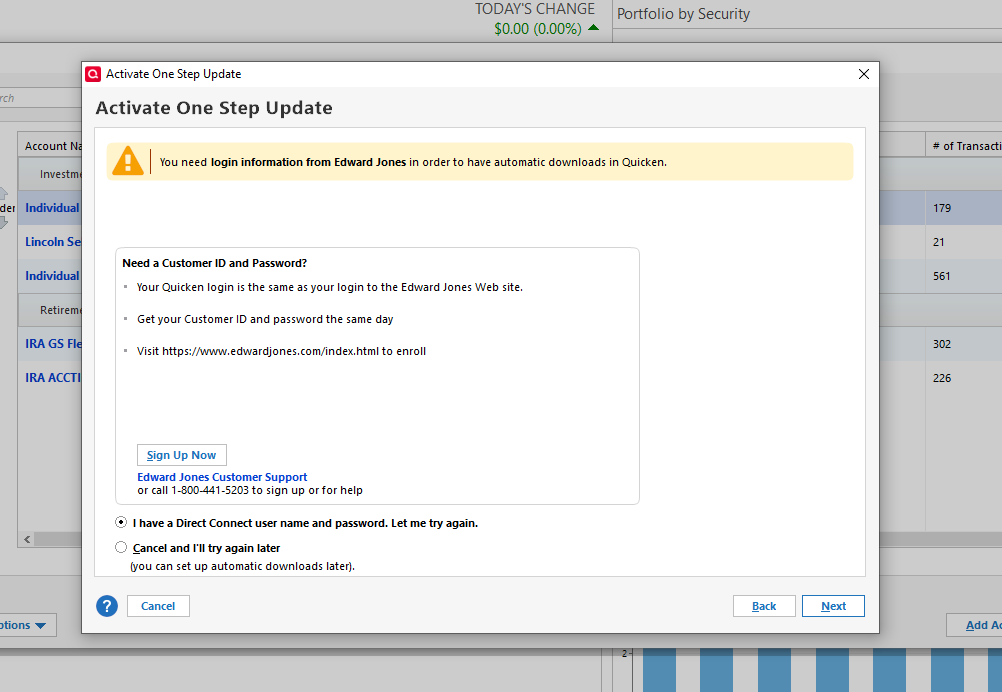Click the search field in background window
Screen dimensions: 1002x692
[40, 98]
